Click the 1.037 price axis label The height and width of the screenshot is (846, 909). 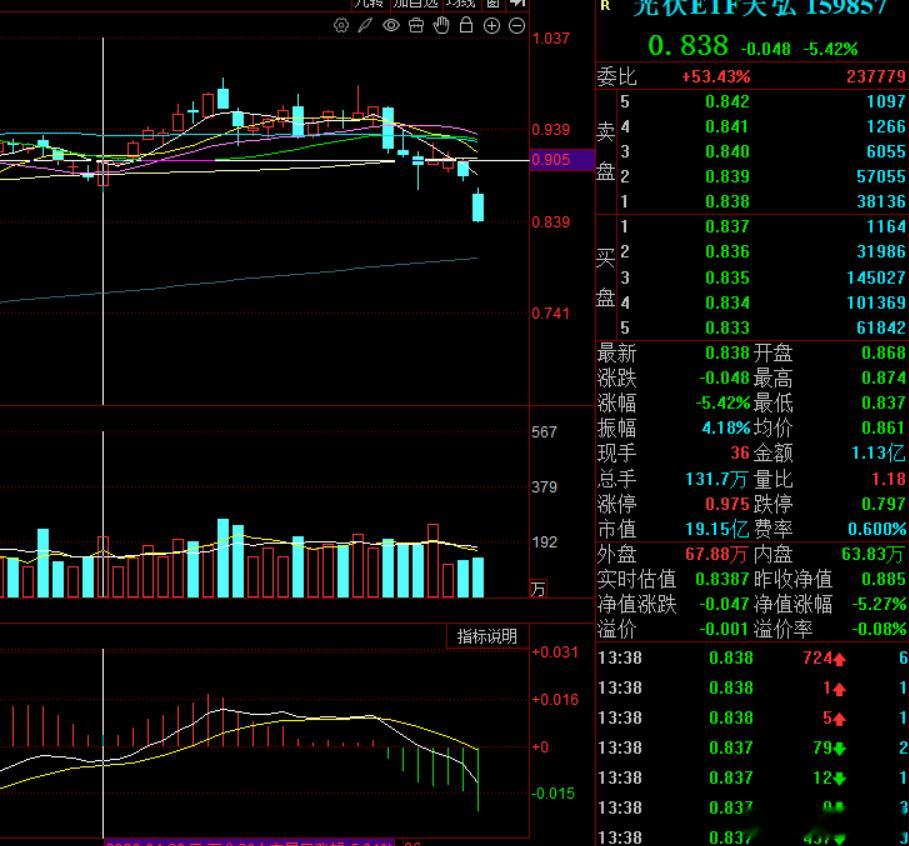(x=551, y=39)
